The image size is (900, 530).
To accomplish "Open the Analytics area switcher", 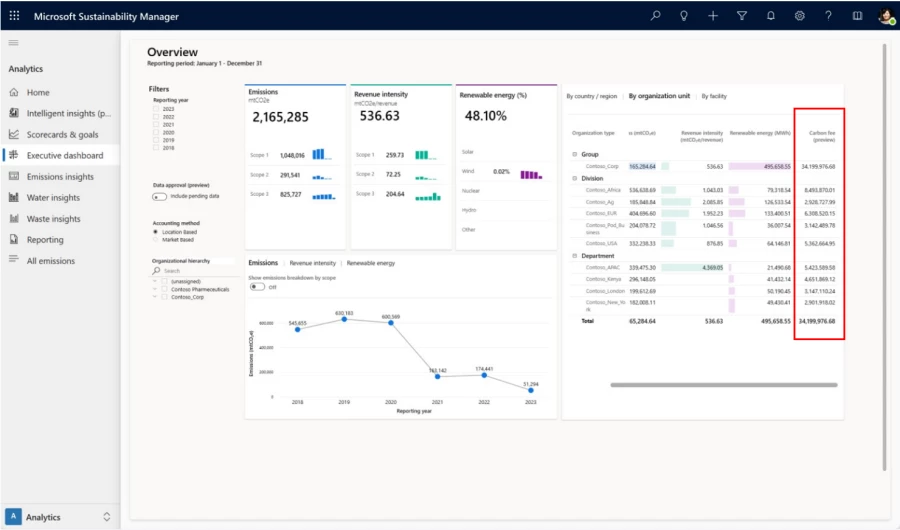I will pos(107,517).
